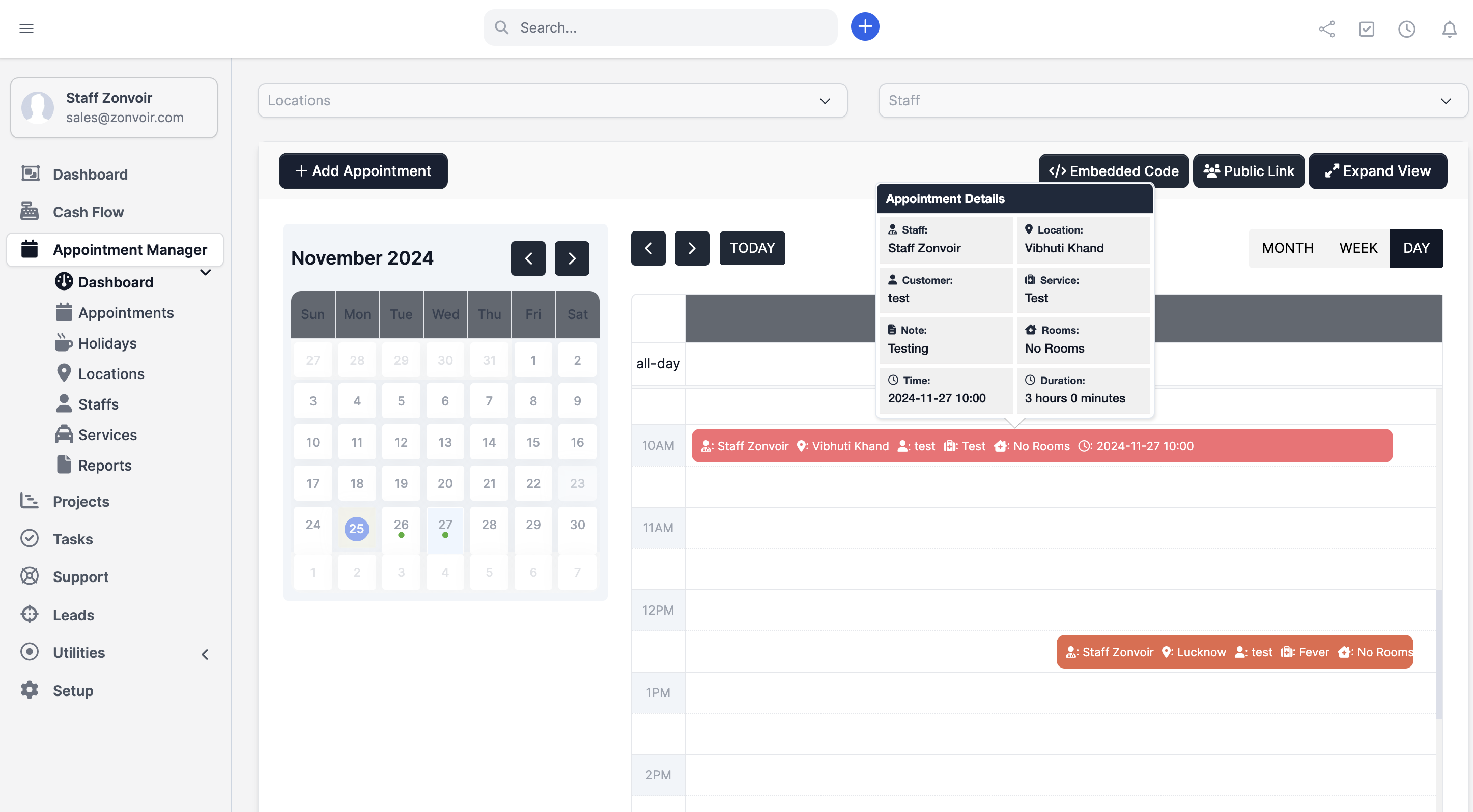Open Setup gear in the sidebar
This screenshot has height=812, width=1473.
tap(73, 690)
